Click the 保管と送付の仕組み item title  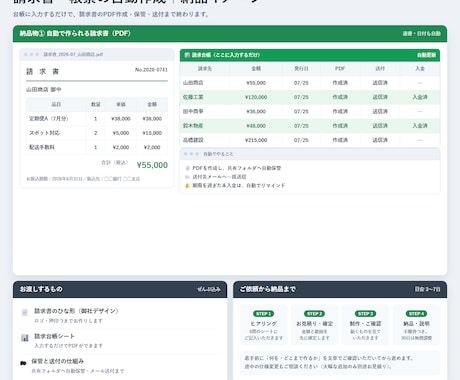[x=58, y=361]
